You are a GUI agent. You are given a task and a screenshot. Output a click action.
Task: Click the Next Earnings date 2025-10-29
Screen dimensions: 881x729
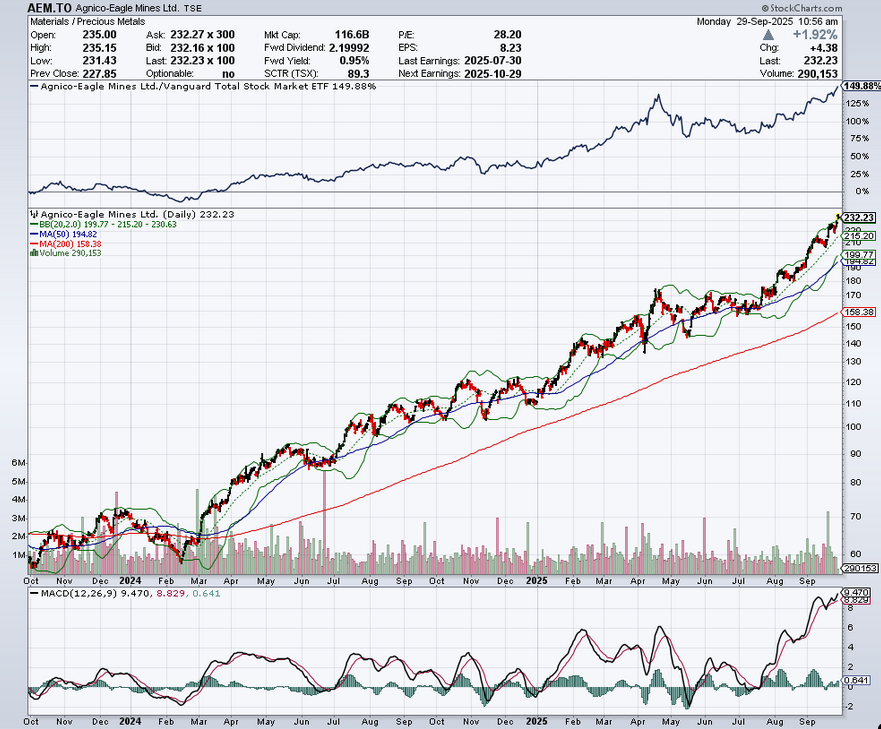pos(493,74)
